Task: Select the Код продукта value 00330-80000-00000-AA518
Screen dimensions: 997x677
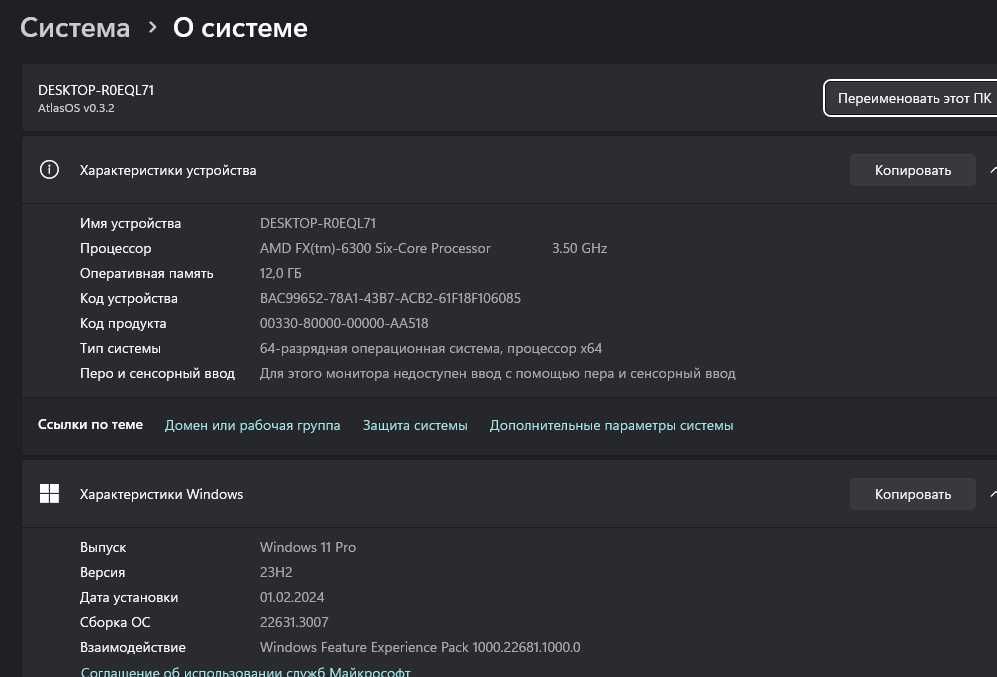Action: pos(344,323)
